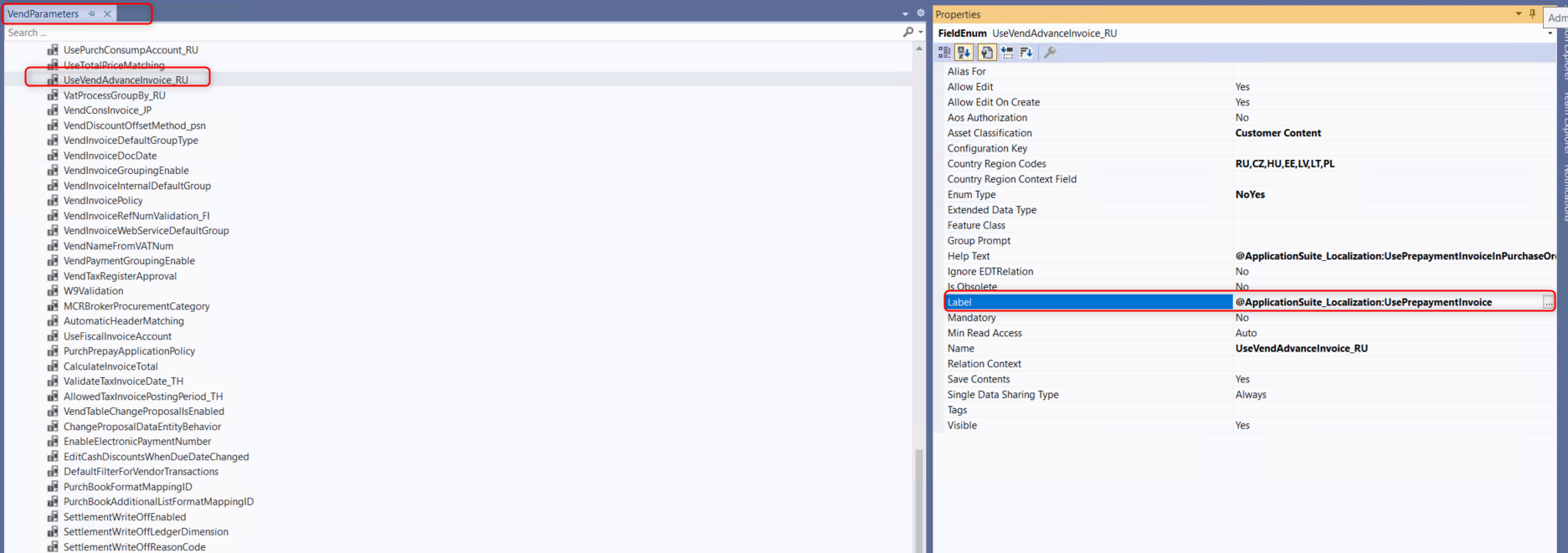1568x553 pixels.
Task: Click field icon beside W9Validation
Action: click(x=53, y=291)
